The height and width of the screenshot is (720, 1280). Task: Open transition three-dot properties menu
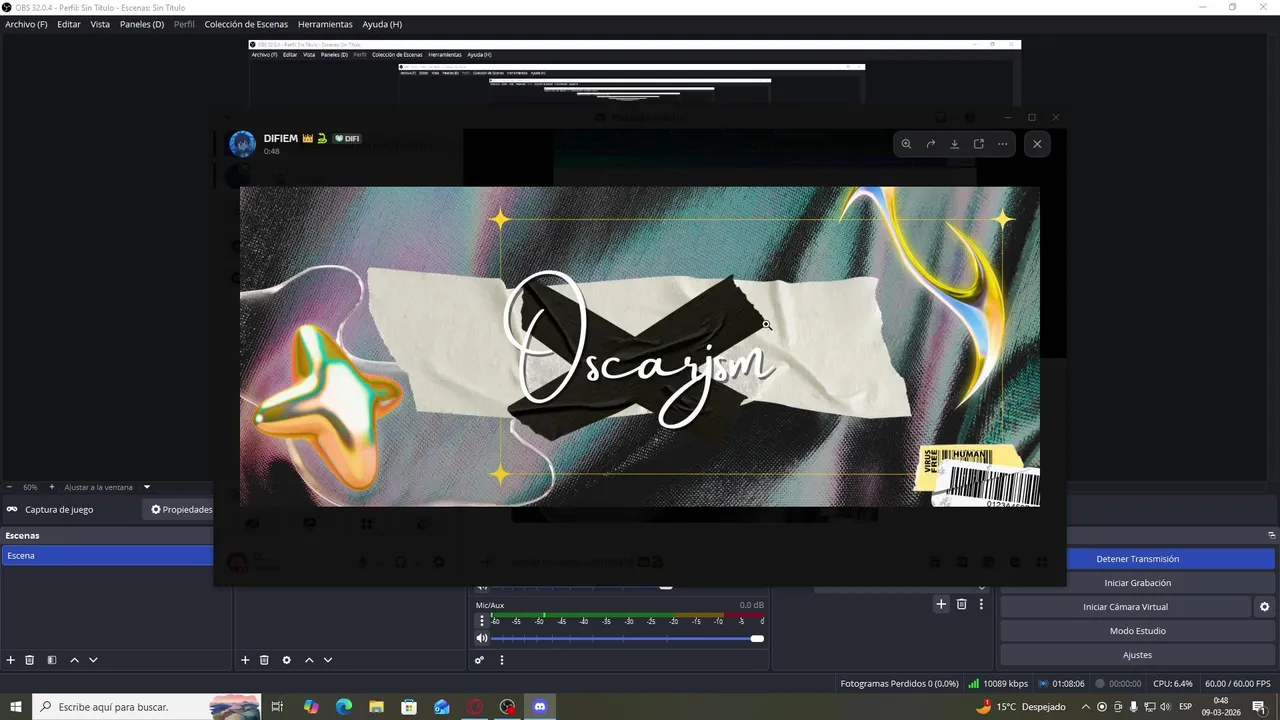coord(982,604)
